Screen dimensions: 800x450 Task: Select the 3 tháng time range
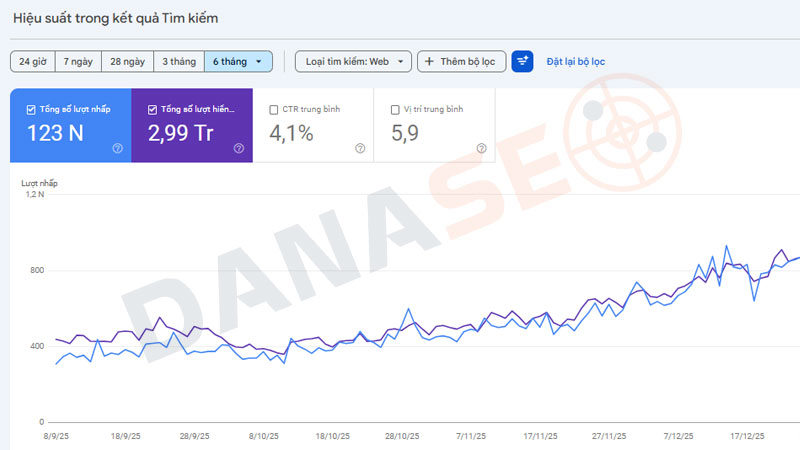[x=179, y=62]
